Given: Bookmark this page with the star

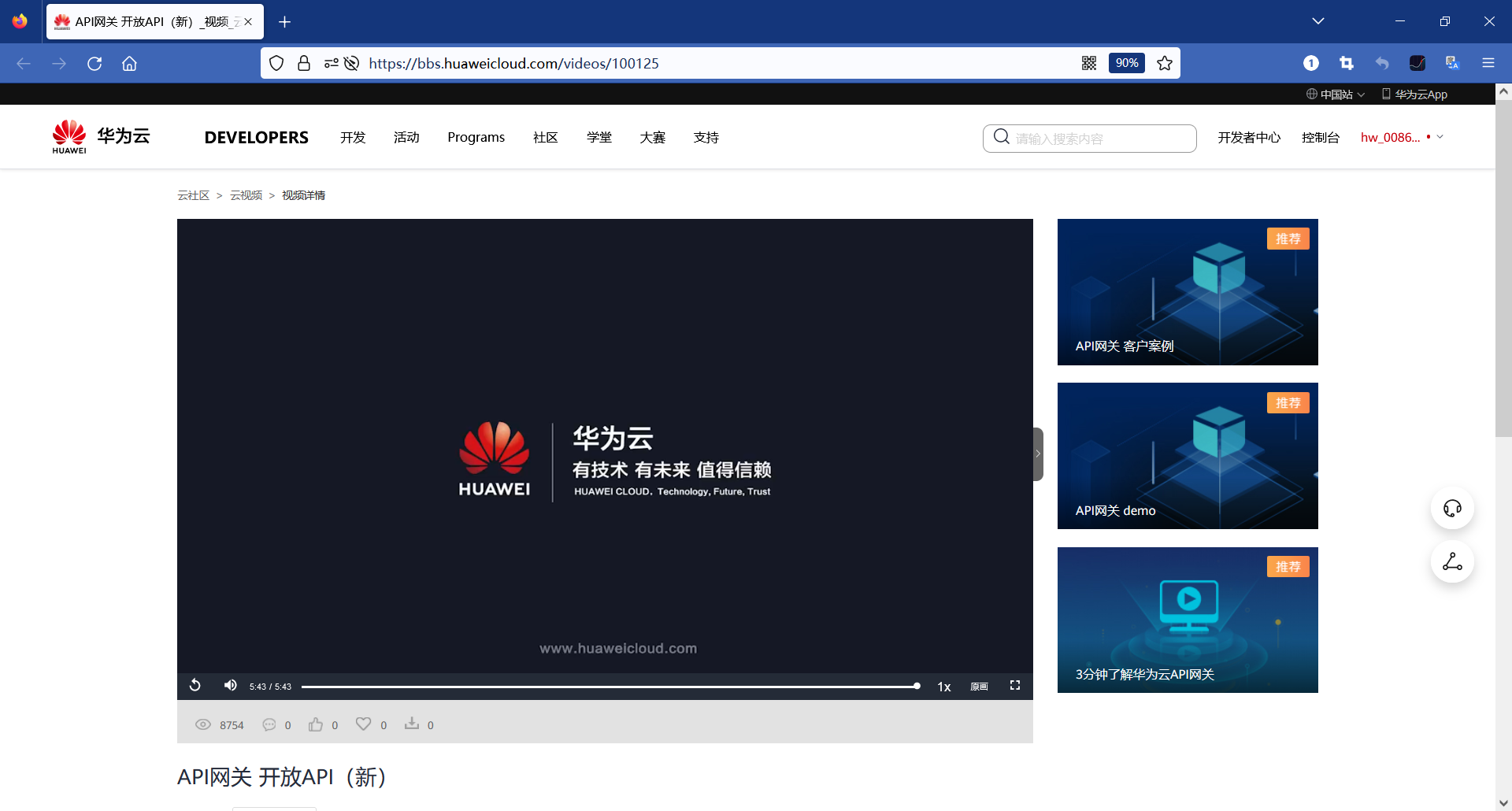Looking at the screenshot, I should tap(1165, 63).
